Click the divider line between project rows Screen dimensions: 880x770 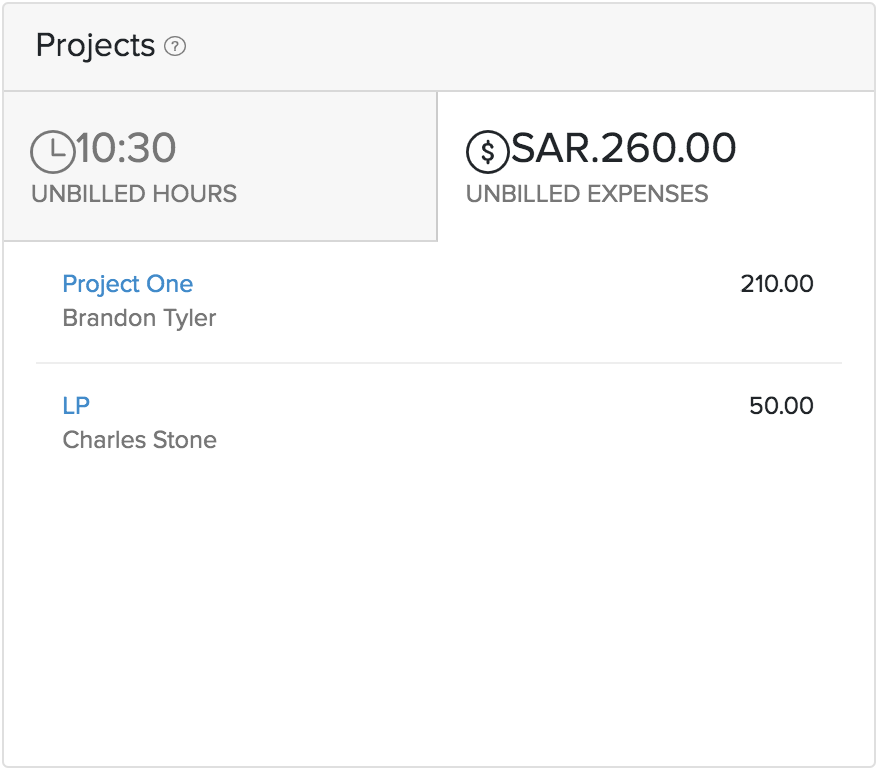[x=438, y=363]
